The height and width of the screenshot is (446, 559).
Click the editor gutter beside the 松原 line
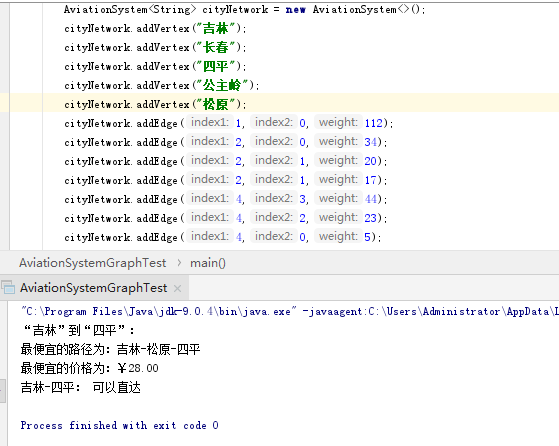4,103
